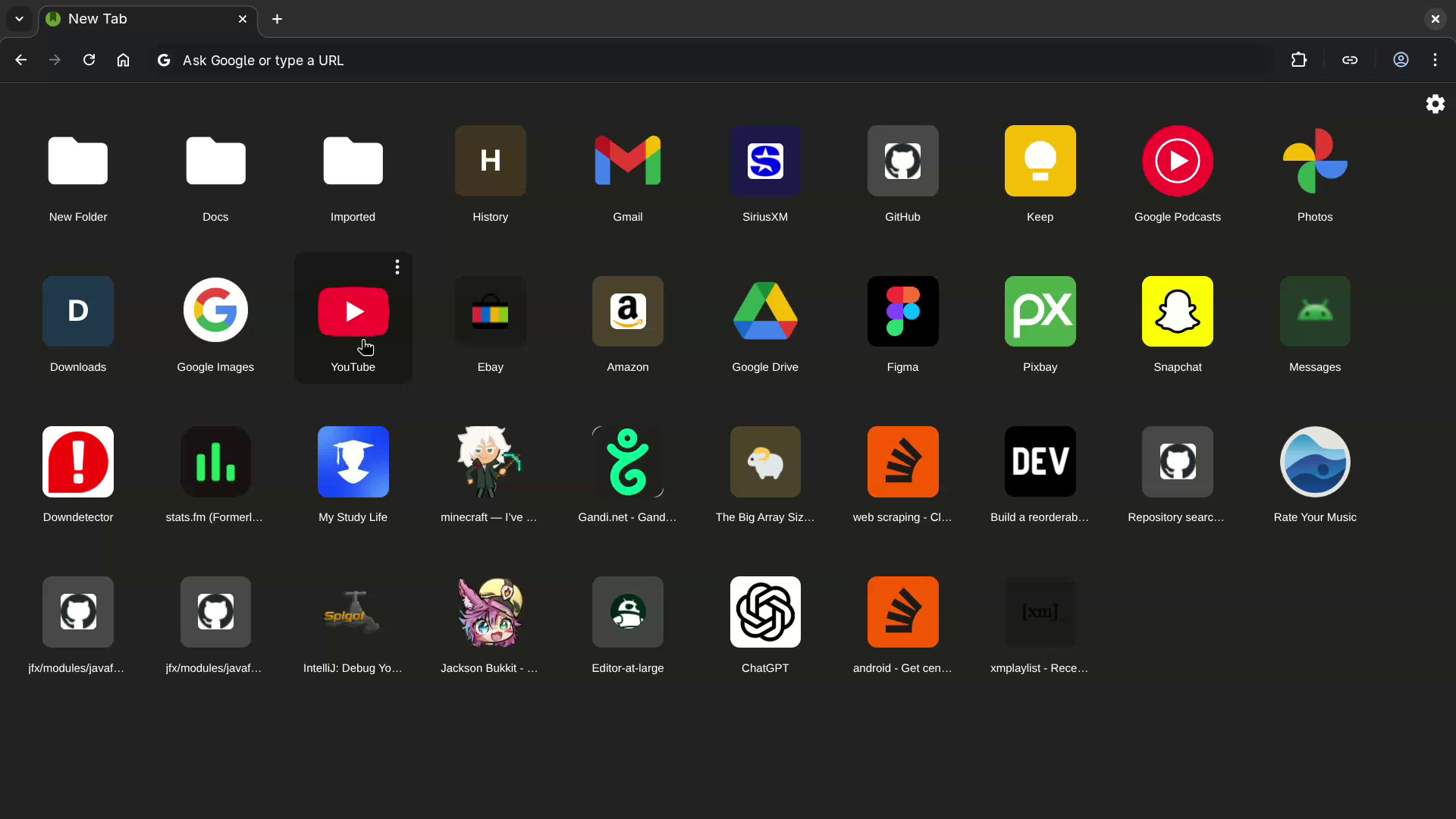Open the ChatGPT shortcut
Viewport: 1456px width, 819px height.
(x=764, y=612)
